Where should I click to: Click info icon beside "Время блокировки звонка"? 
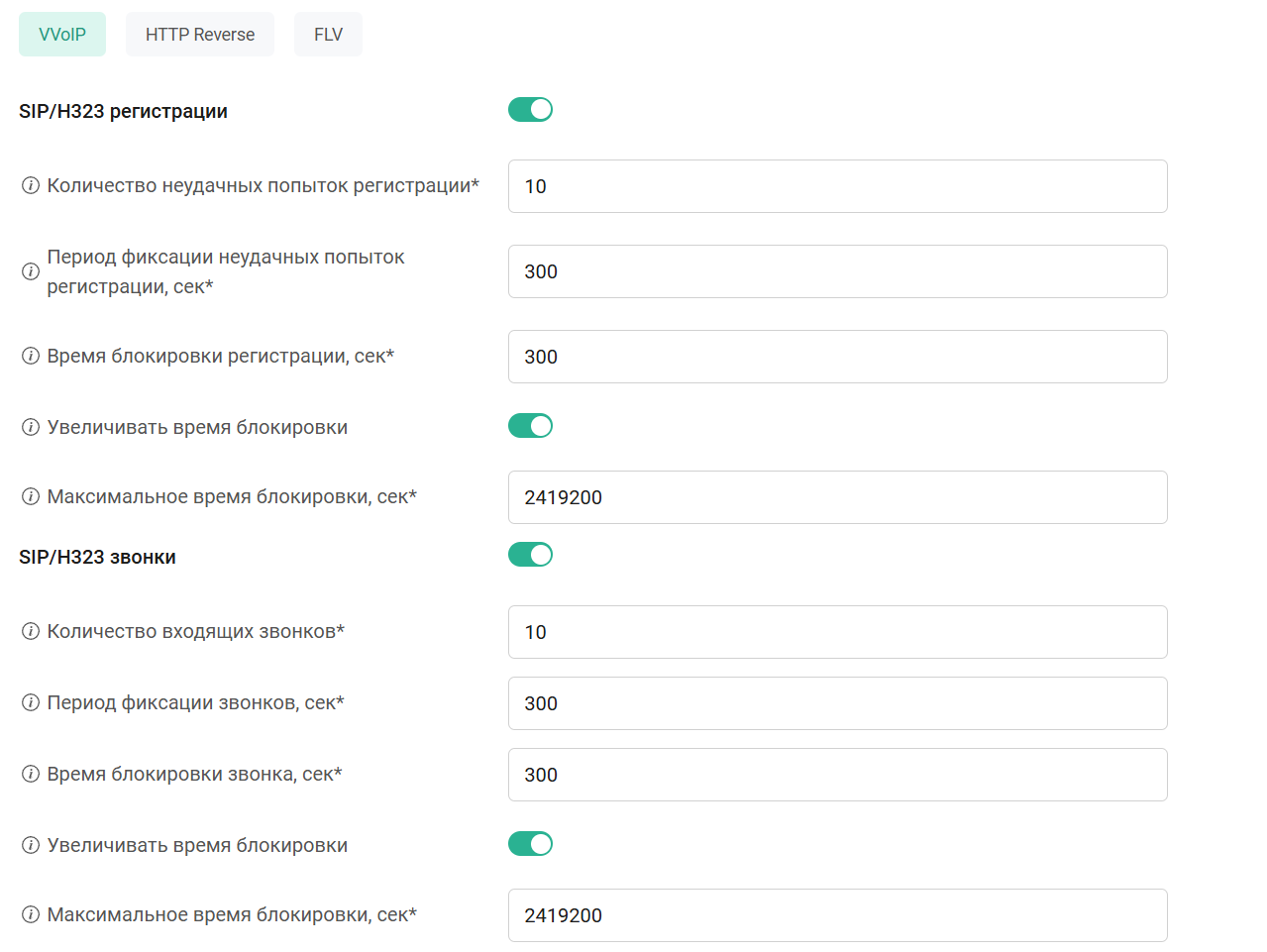[x=31, y=775]
